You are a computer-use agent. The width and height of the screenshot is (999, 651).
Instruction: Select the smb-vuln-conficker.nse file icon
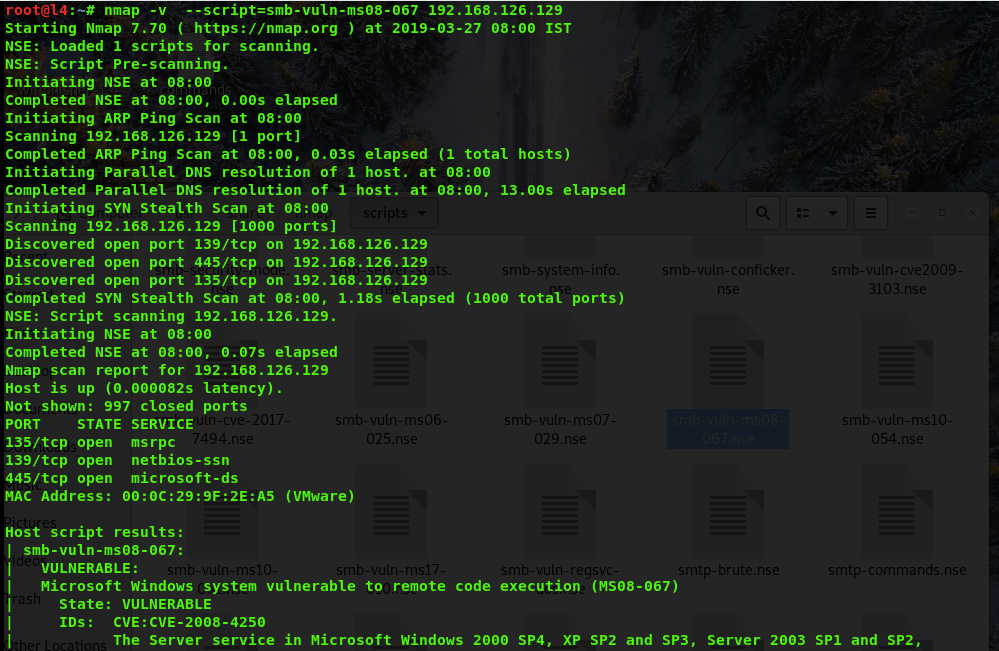728,249
